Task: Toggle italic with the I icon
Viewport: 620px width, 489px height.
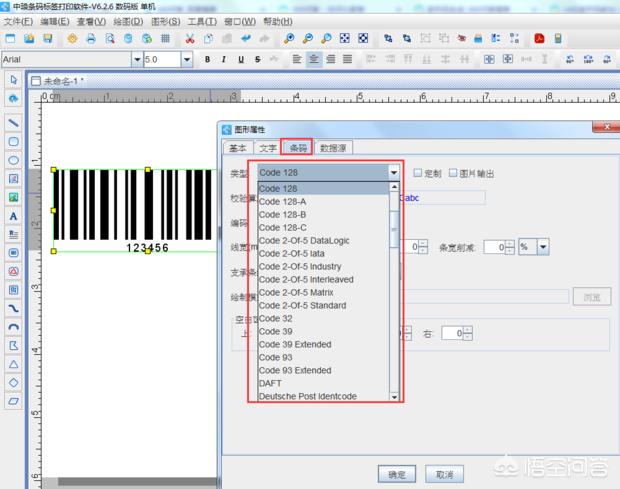Action: coord(224,59)
